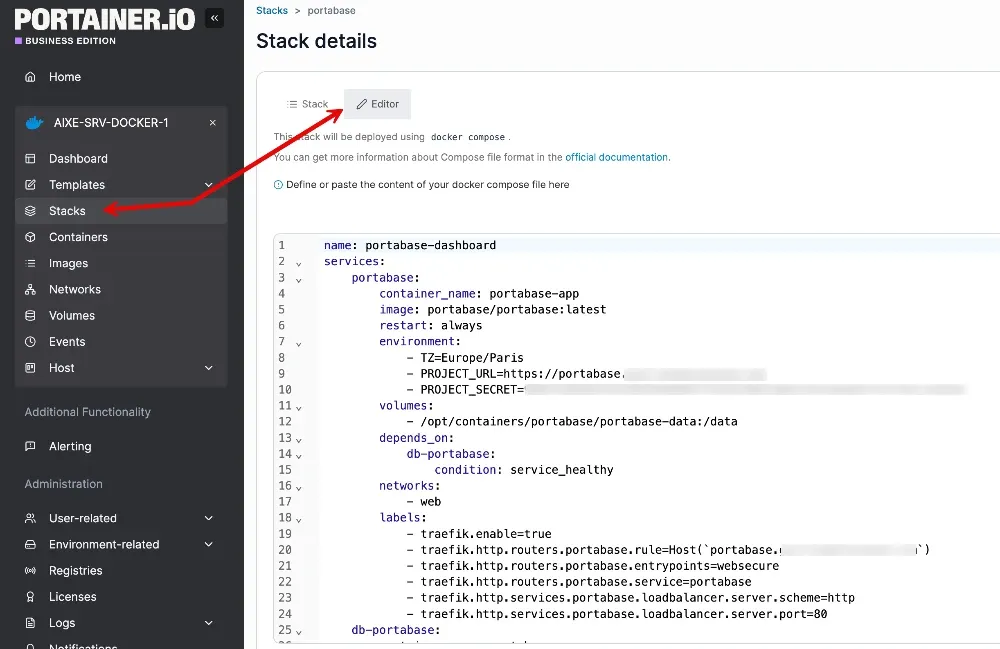Fold the volumes block at line 11
Screen dimensions: 1000x649
point(298,408)
